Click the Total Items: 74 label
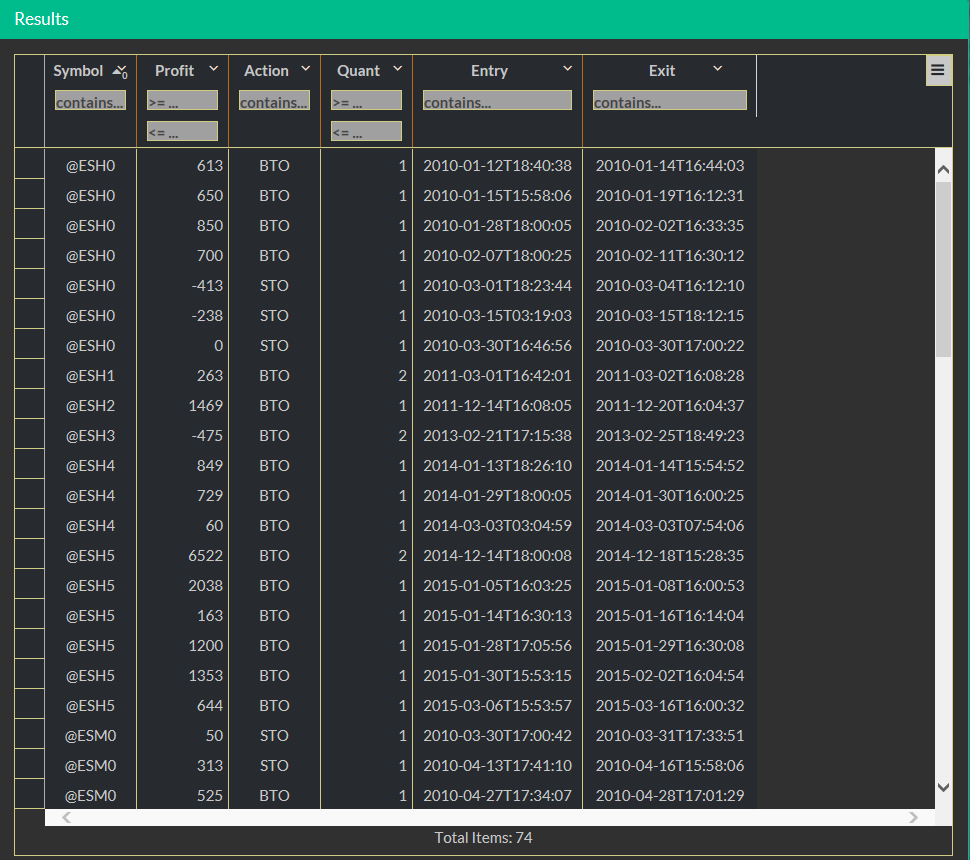970x860 pixels. [483, 838]
